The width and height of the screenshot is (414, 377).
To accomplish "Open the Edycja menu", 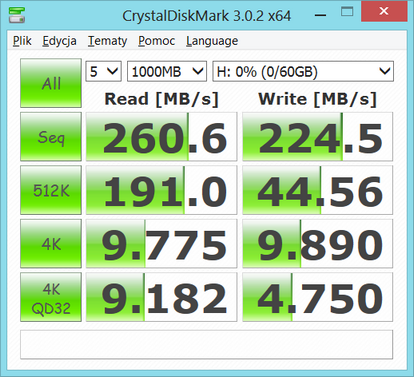I will click(x=59, y=41).
